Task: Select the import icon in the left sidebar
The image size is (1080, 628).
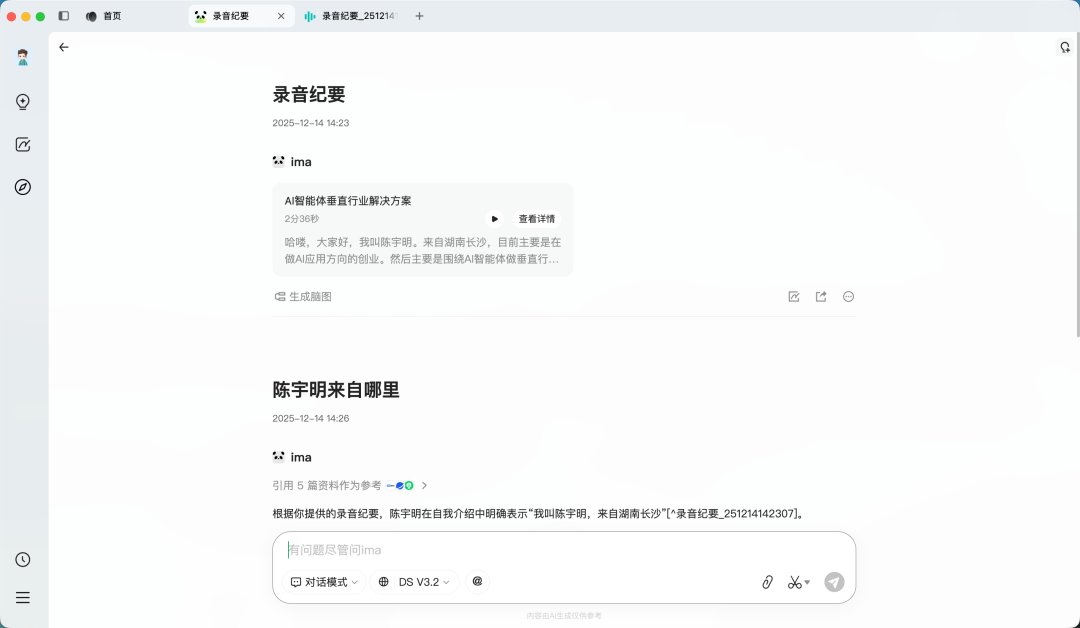Action: tap(23, 101)
